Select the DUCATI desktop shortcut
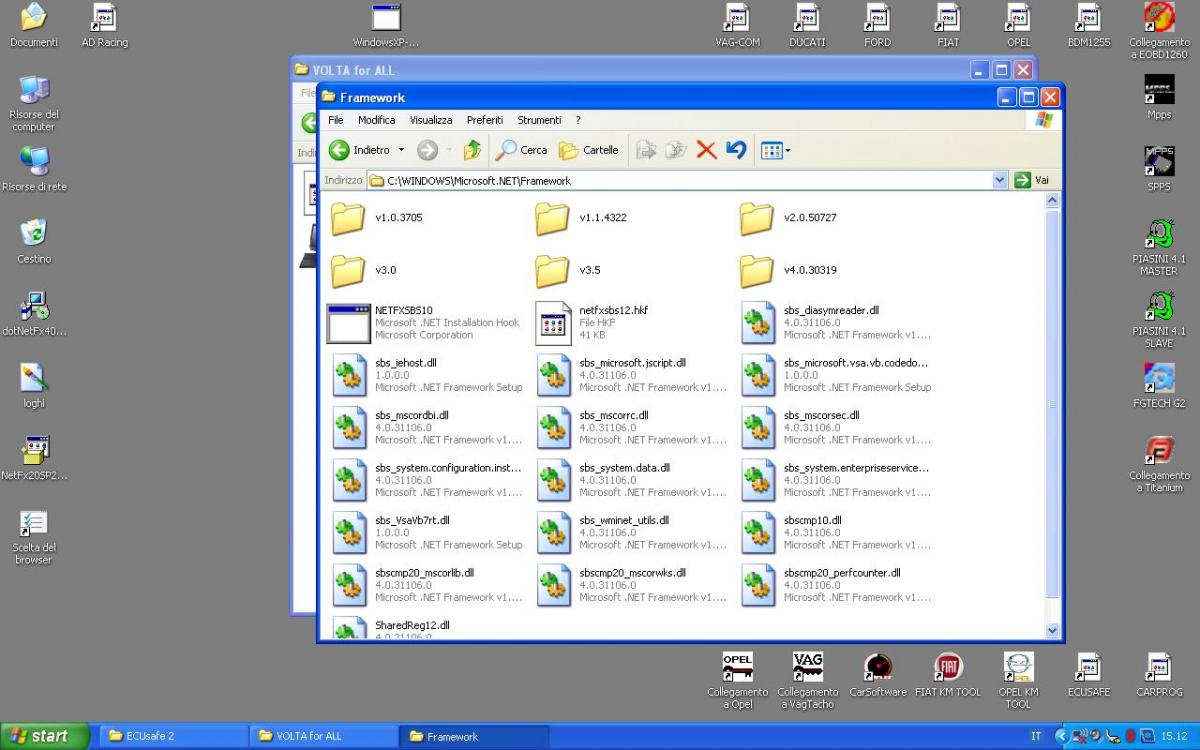 tap(807, 24)
